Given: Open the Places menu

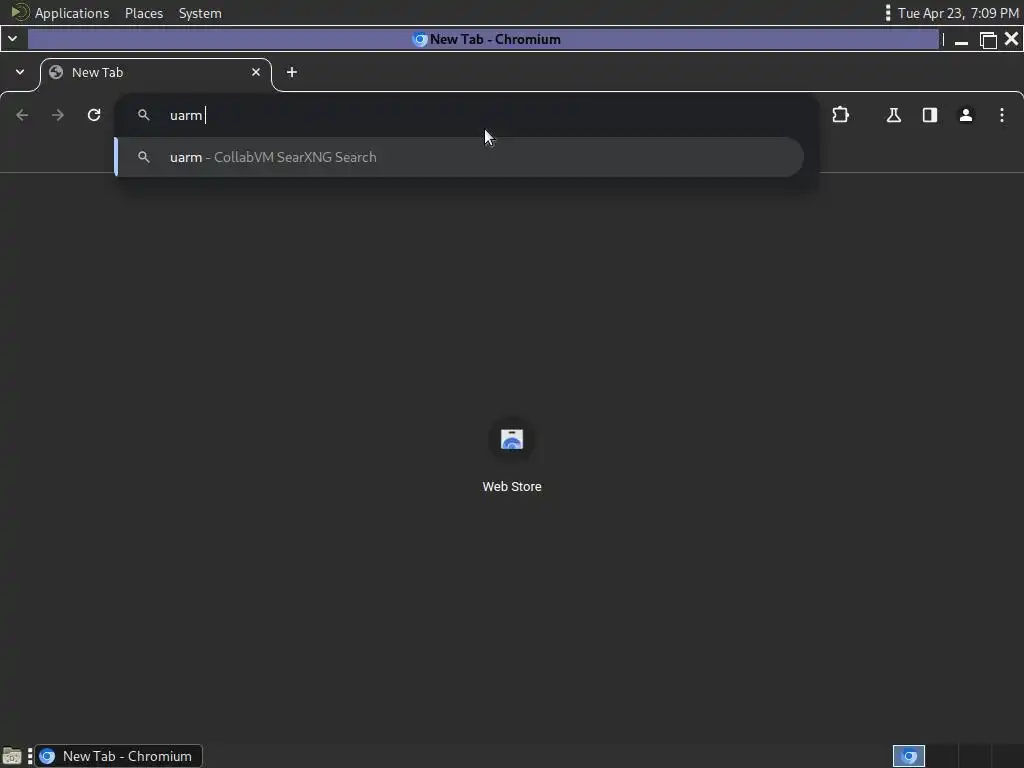Looking at the screenshot, I should [x=144, y=13].
